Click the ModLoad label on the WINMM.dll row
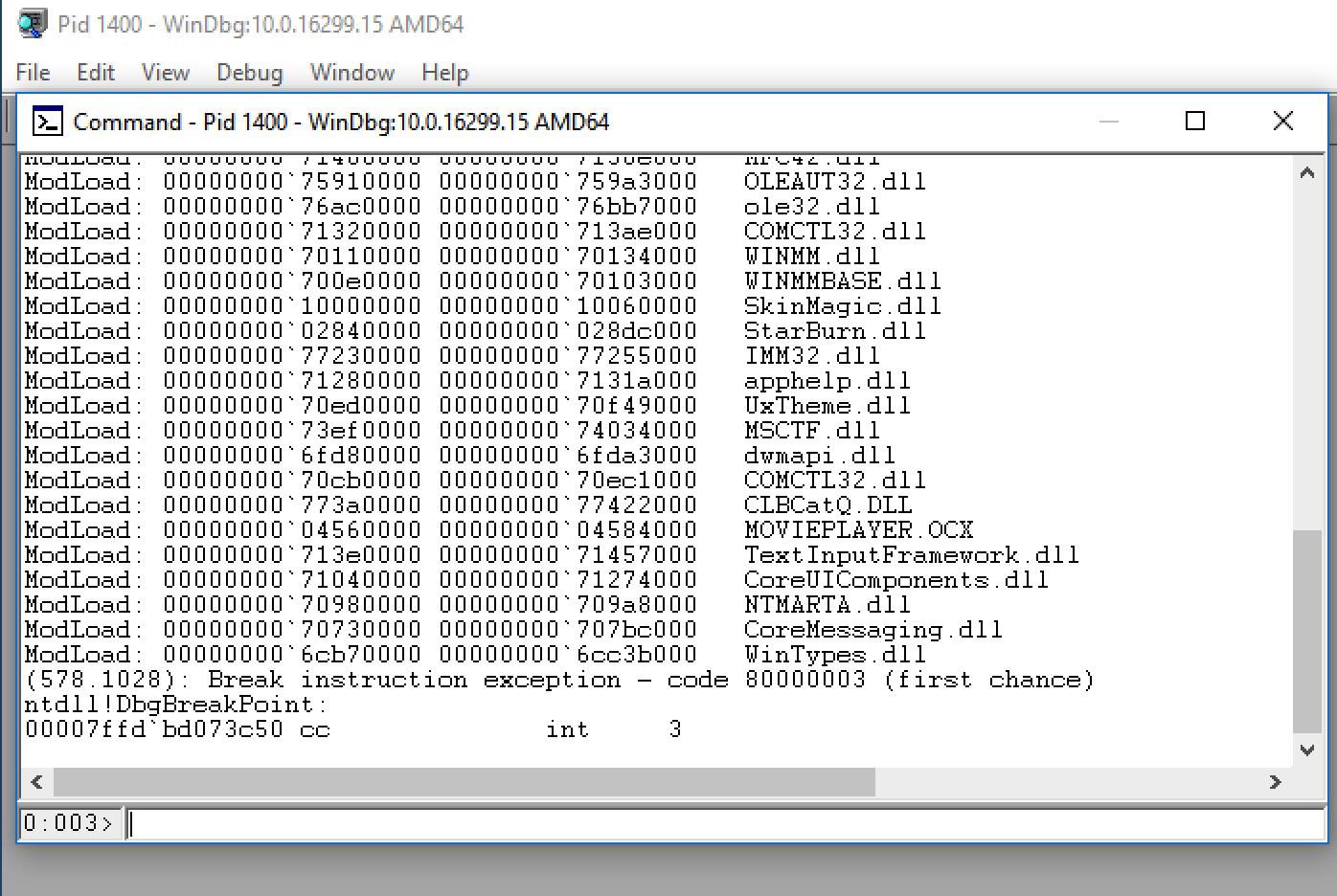The image size is (1337, 896). click(84, 257)
